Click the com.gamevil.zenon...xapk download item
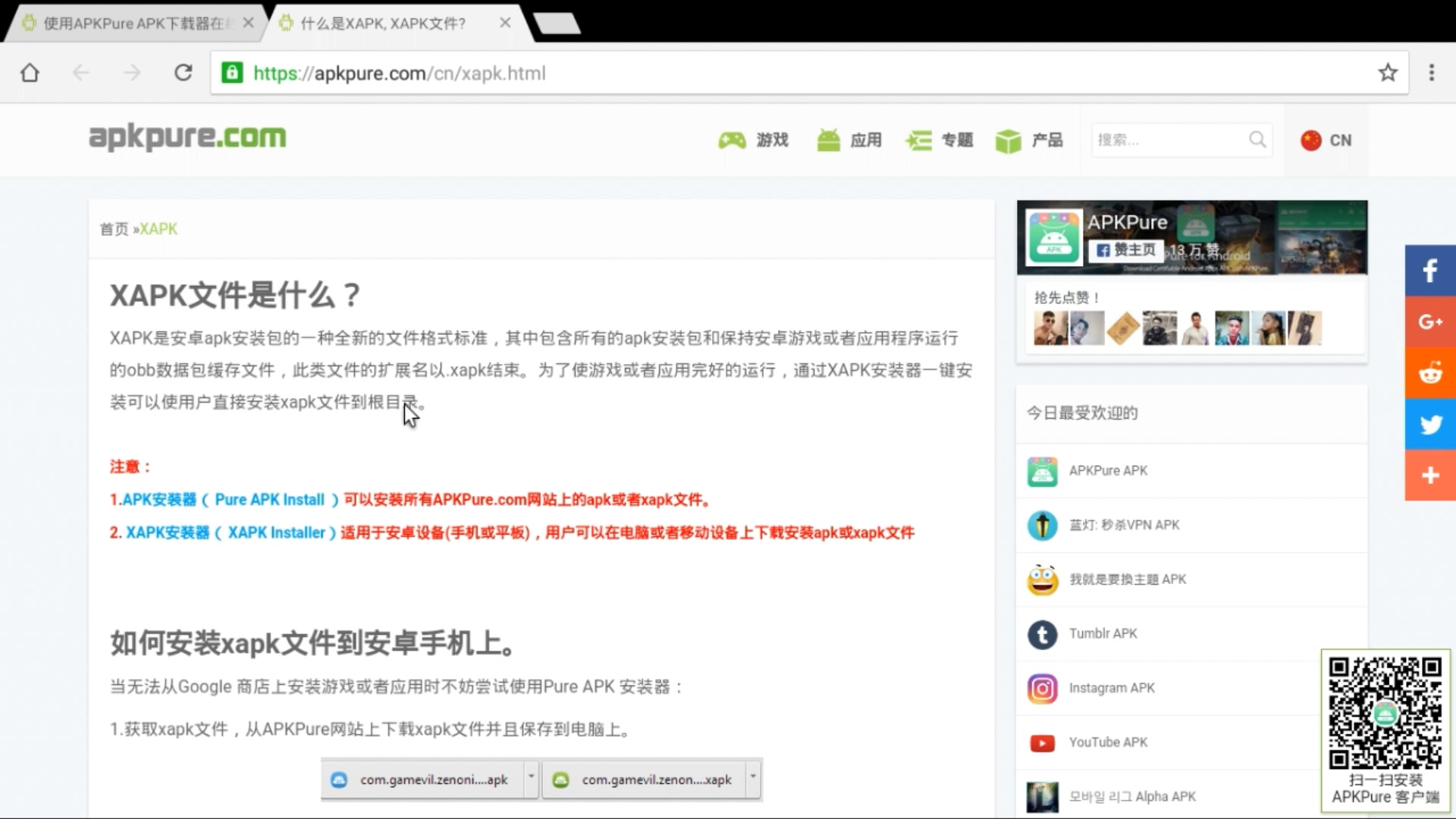Image resolution: width=1456 pixels, height=819 pixels. (645, 780)
